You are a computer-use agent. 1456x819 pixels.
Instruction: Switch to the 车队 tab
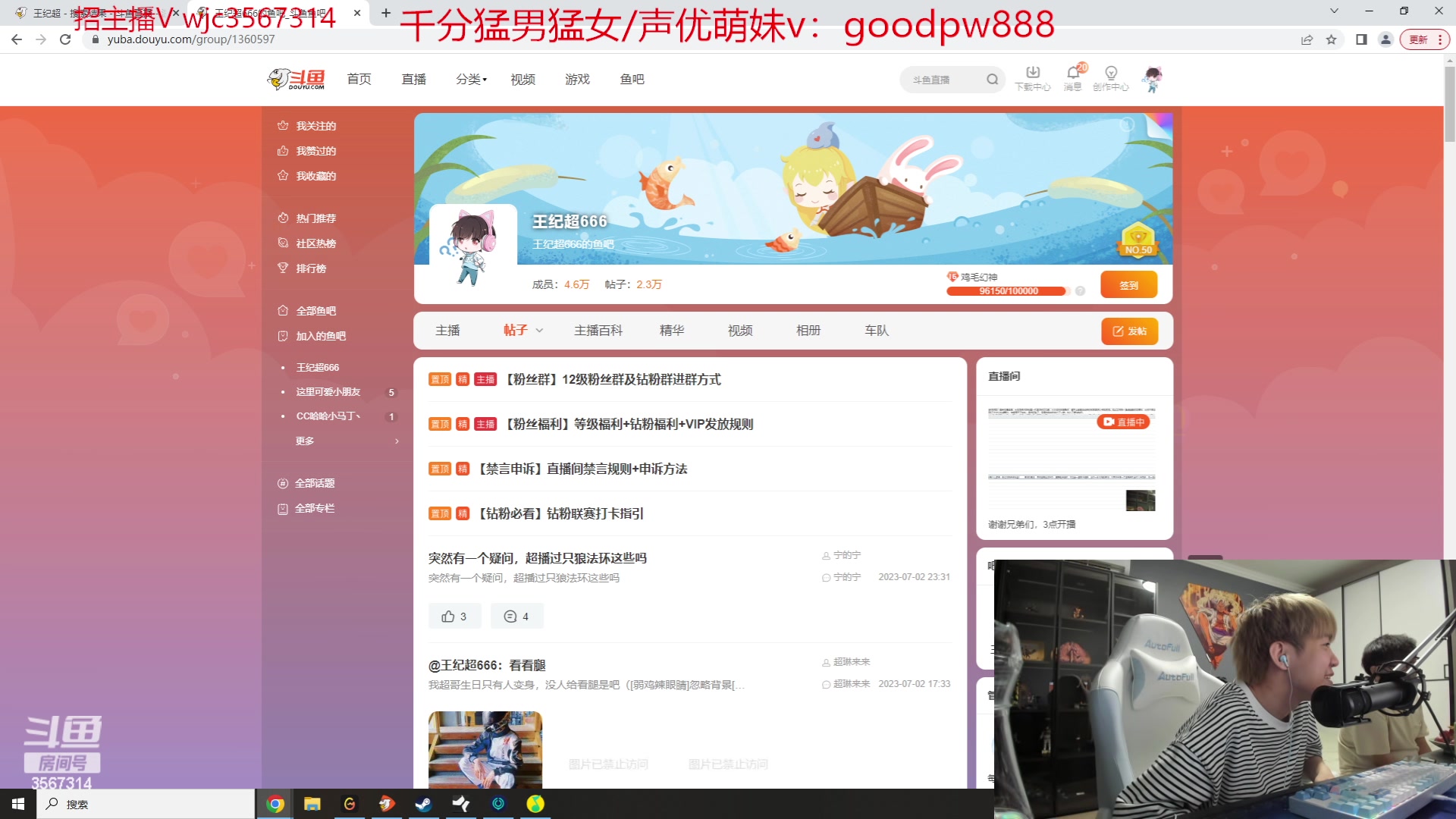coord(877,331)
